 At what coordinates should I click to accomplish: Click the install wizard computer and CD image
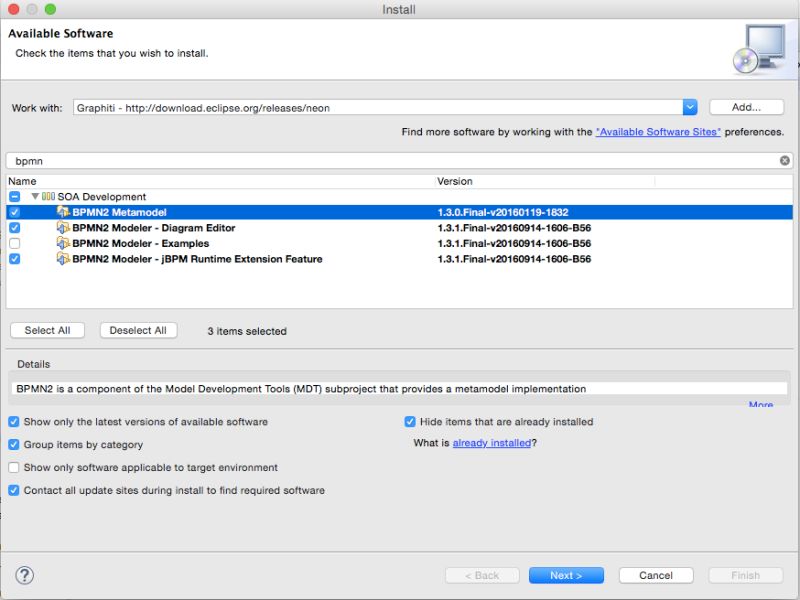pyautogui.click(x=760, y=49)
